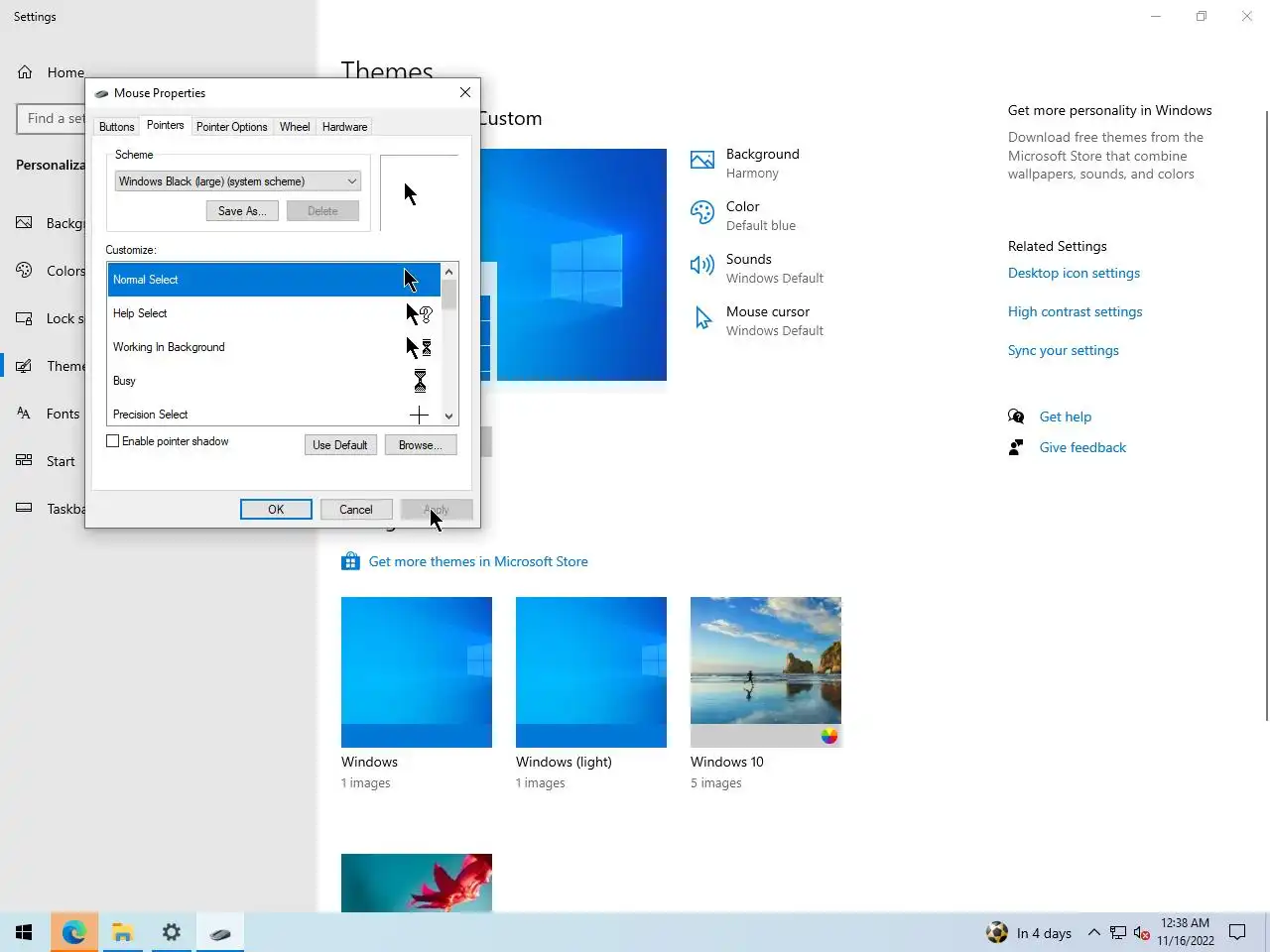Select Working In Background pointer row

(x=274, y=347)
